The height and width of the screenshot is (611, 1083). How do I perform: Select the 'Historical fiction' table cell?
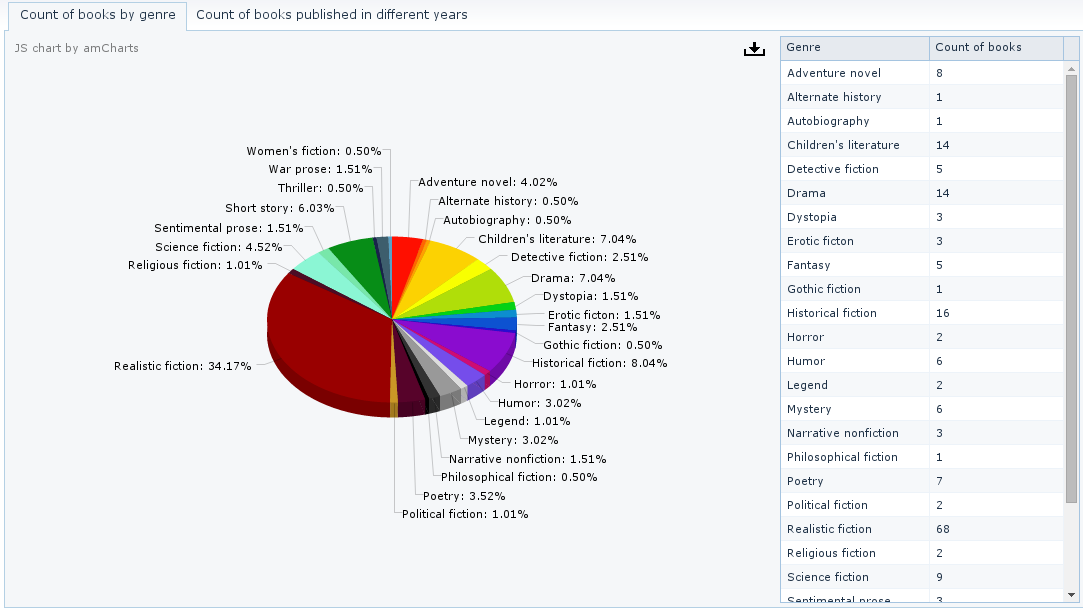click(855, 313)
